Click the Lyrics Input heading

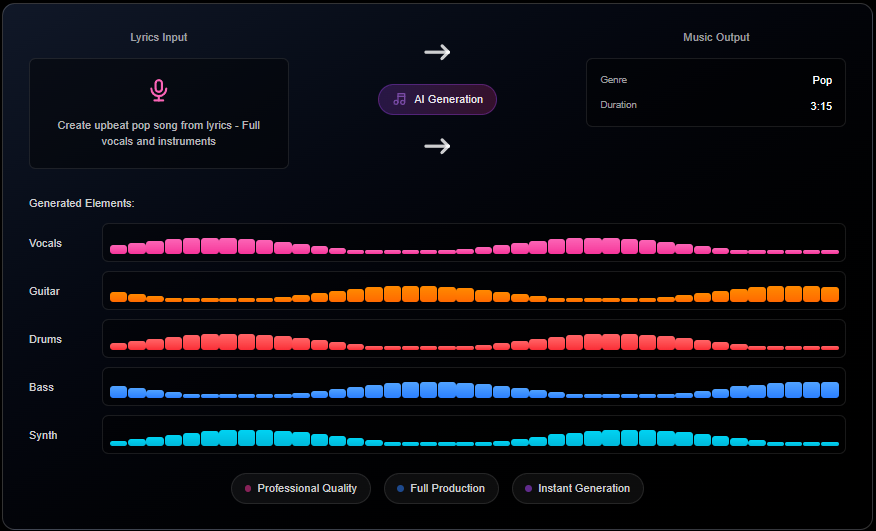tap(159, 37)
